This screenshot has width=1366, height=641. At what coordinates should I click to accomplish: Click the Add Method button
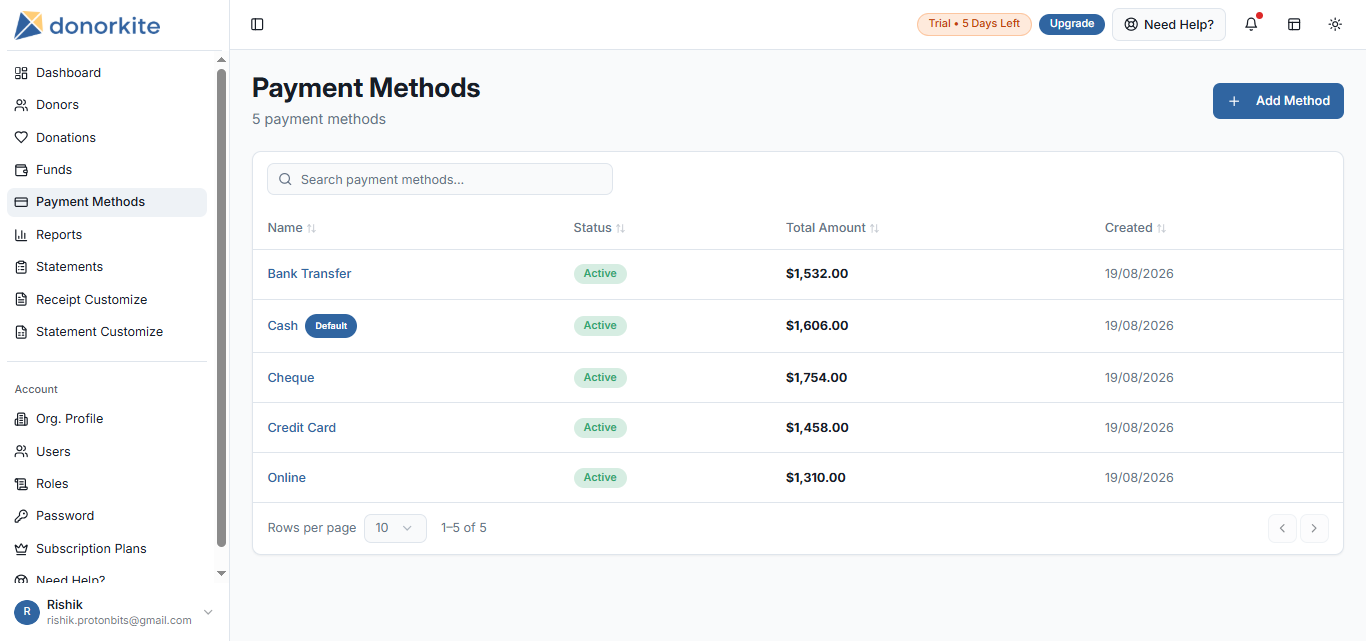pos(1278,101)
